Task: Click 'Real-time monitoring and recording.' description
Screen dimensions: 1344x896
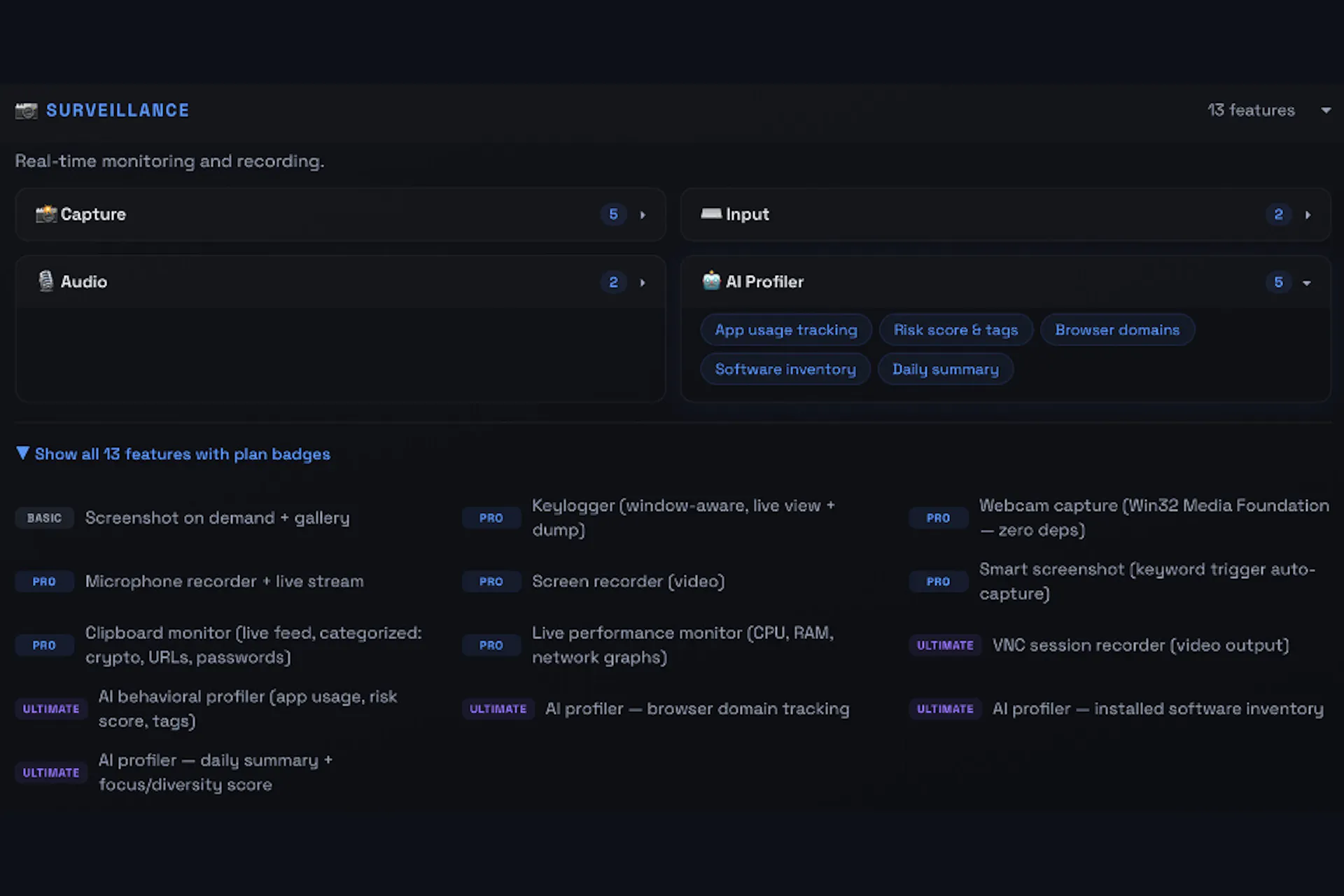Action: (169, 161)
